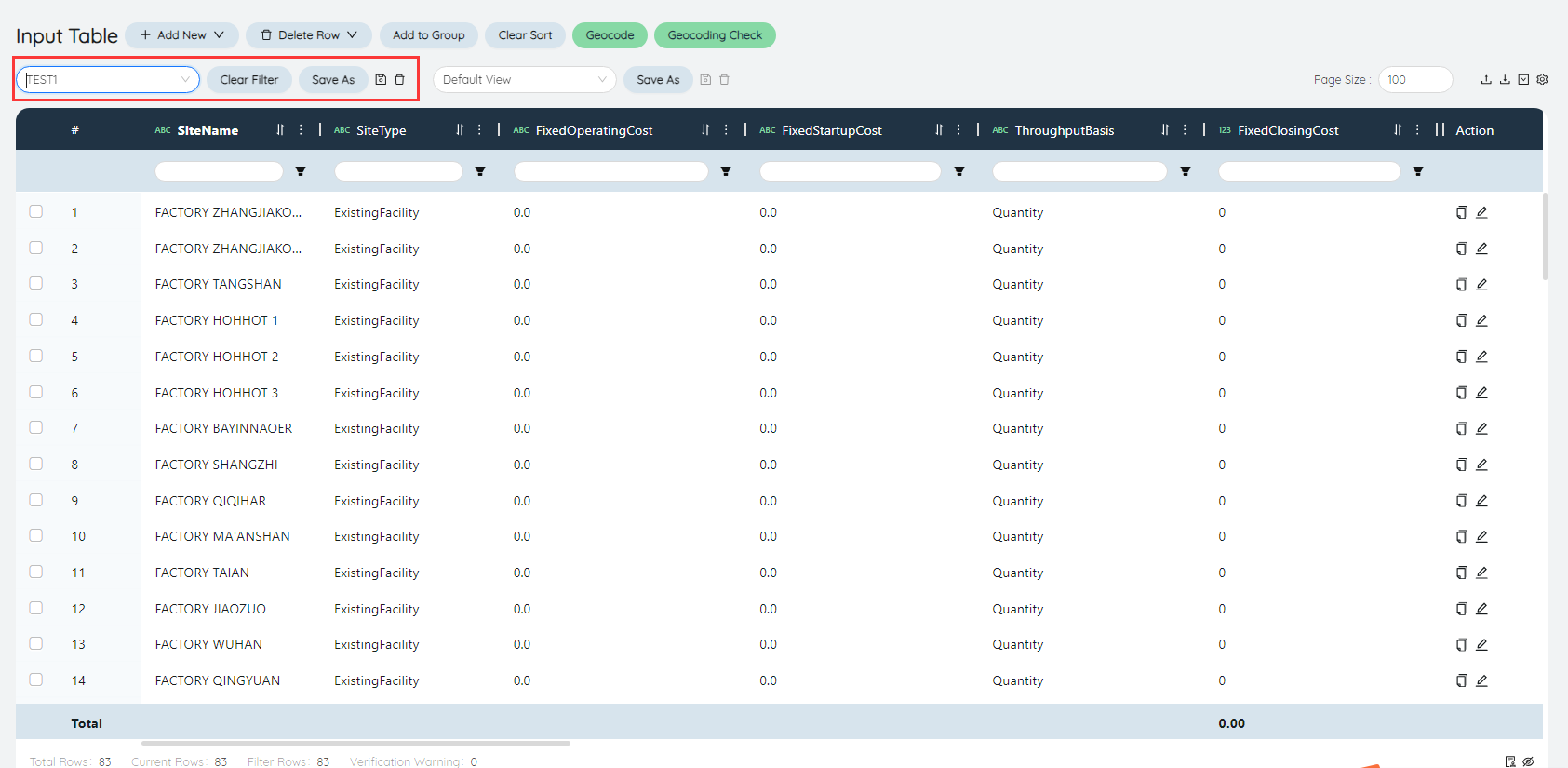The width and height of the screenshot is (1568, 768).
Task: Tick checkbox for FACTORY HOHHOT 1 row
Action: (x=36, y=319)
